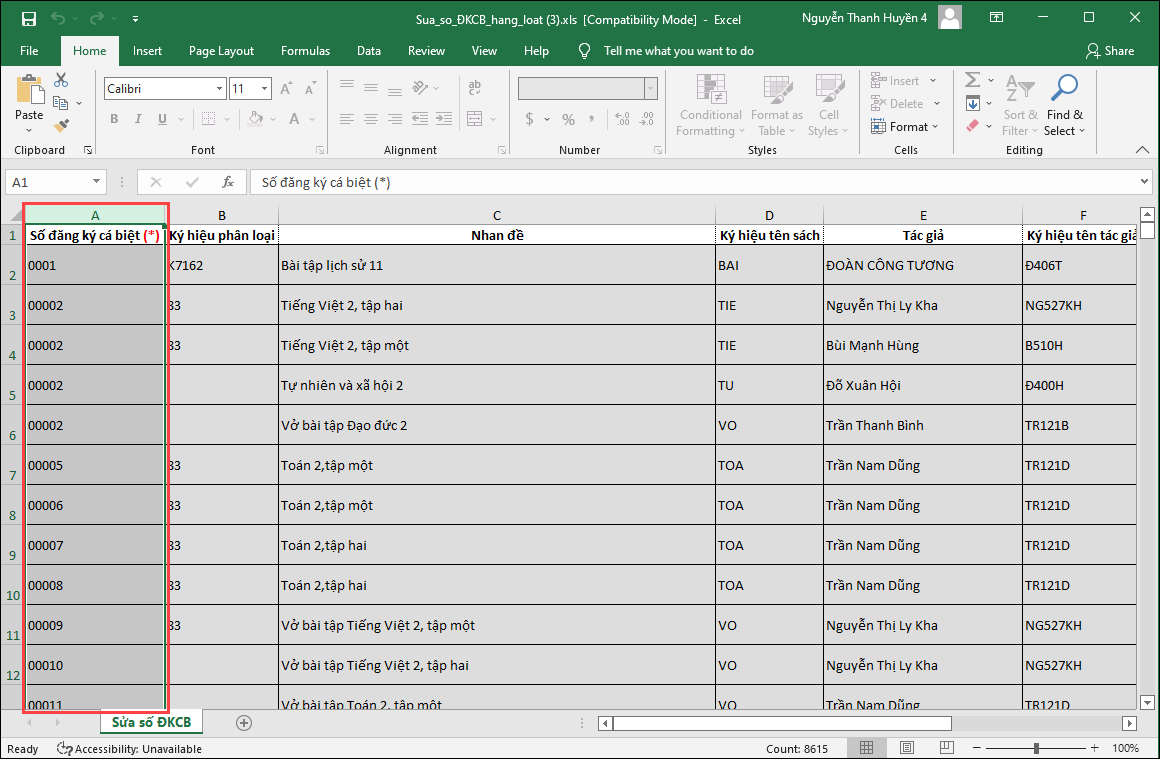
Task: Expand the Name Box dropdown arrow
Action: tap(97, 183)
